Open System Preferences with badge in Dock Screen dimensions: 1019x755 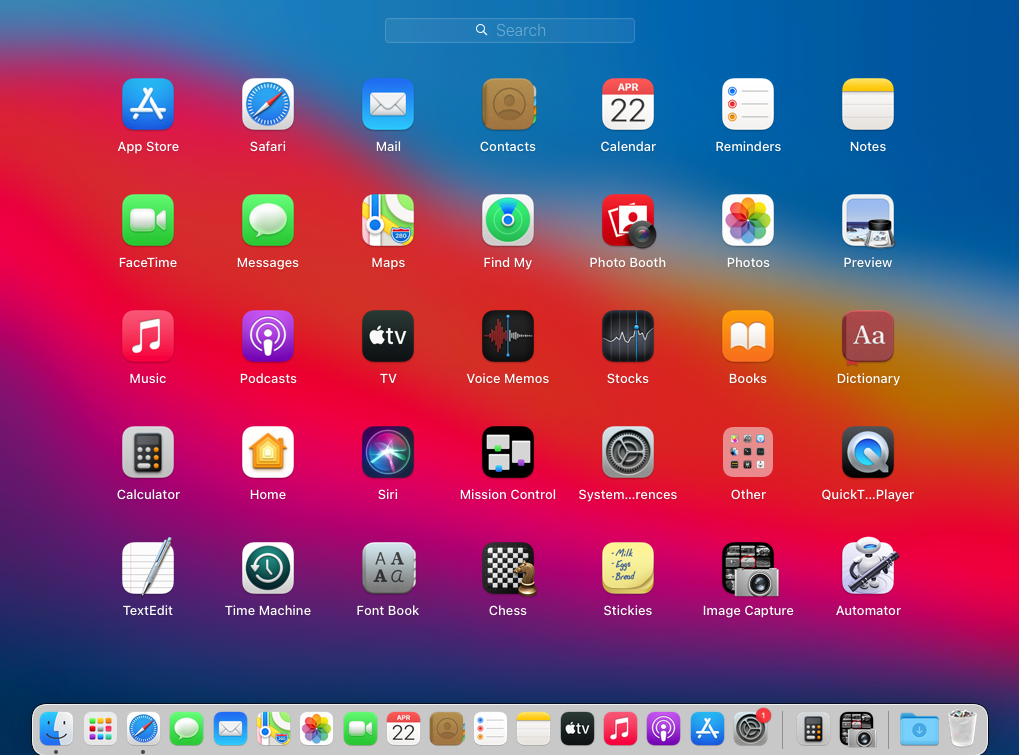(x=751, y=728)
